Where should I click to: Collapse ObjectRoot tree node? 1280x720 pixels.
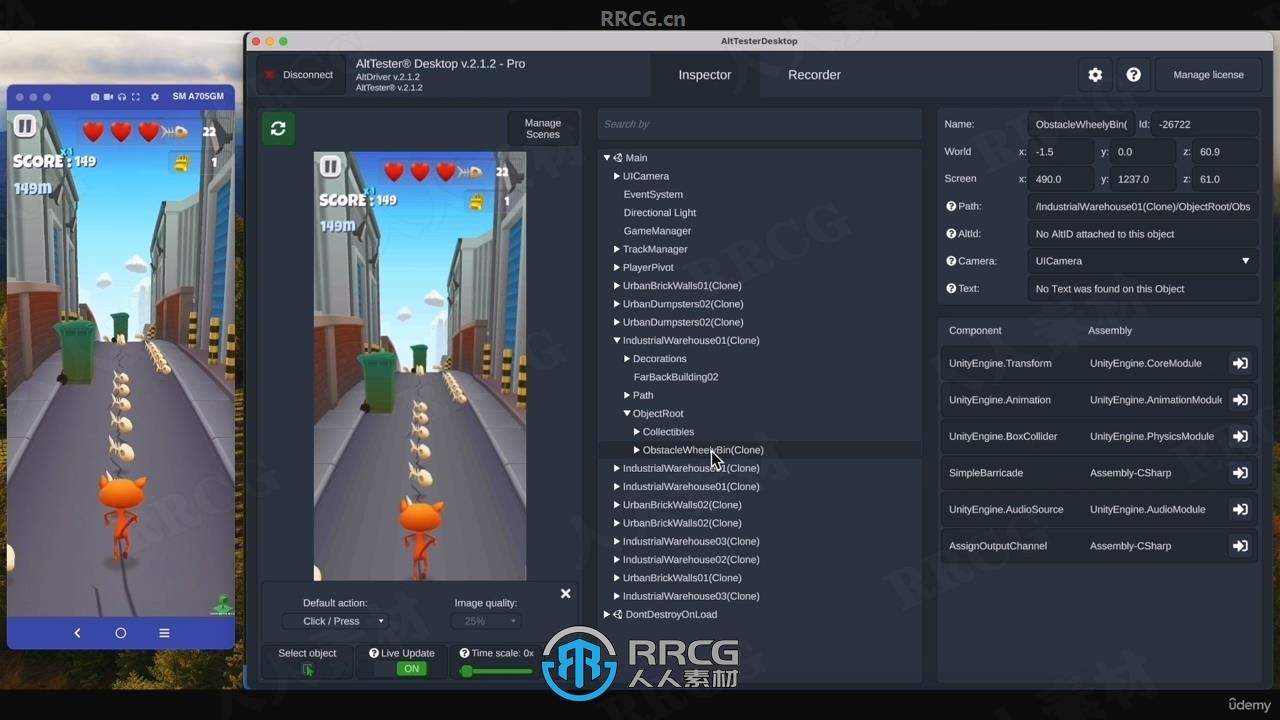[x=627, y=413]
